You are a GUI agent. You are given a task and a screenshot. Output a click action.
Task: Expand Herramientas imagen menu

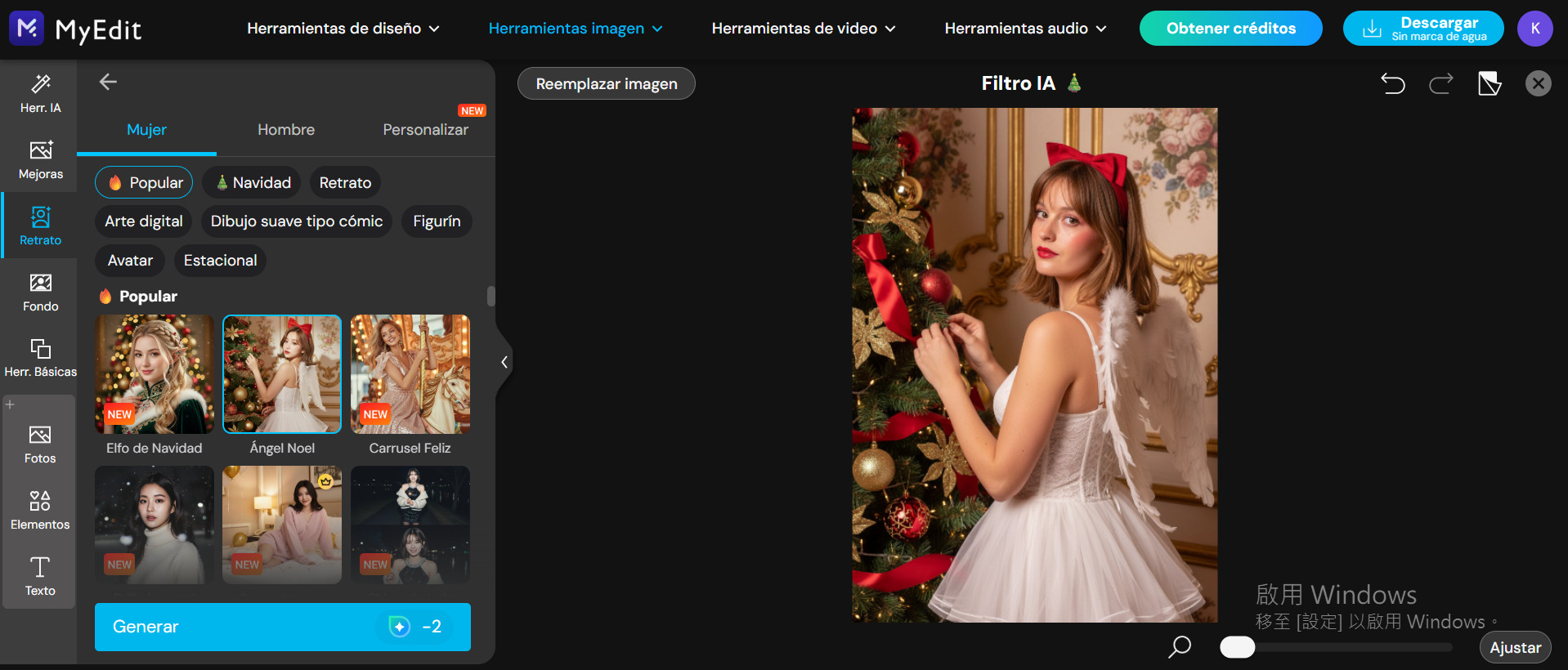(x=576, y=29)
